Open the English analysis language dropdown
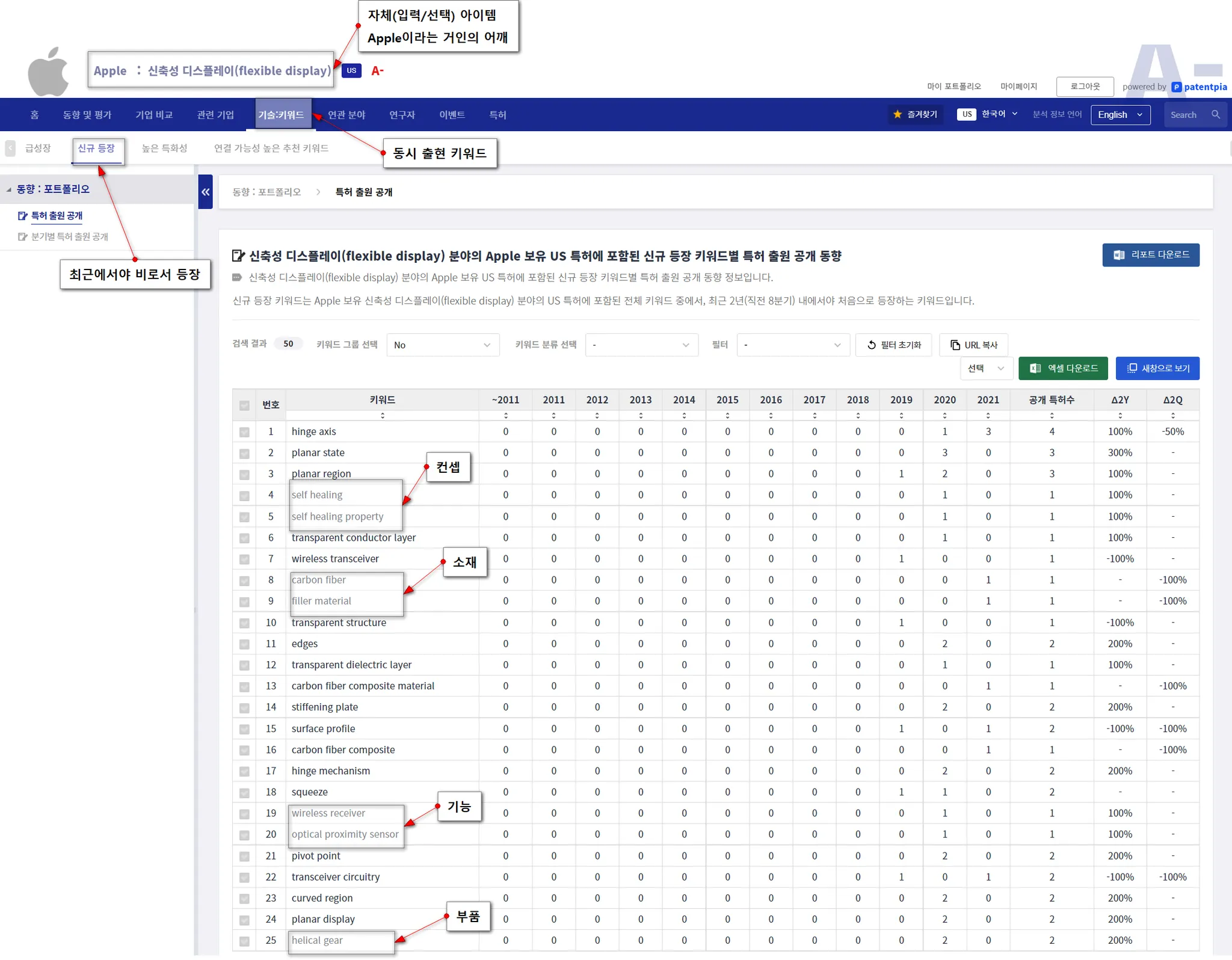The width and height of the screenshot is (1232, 960). (x=1120, y=114)
